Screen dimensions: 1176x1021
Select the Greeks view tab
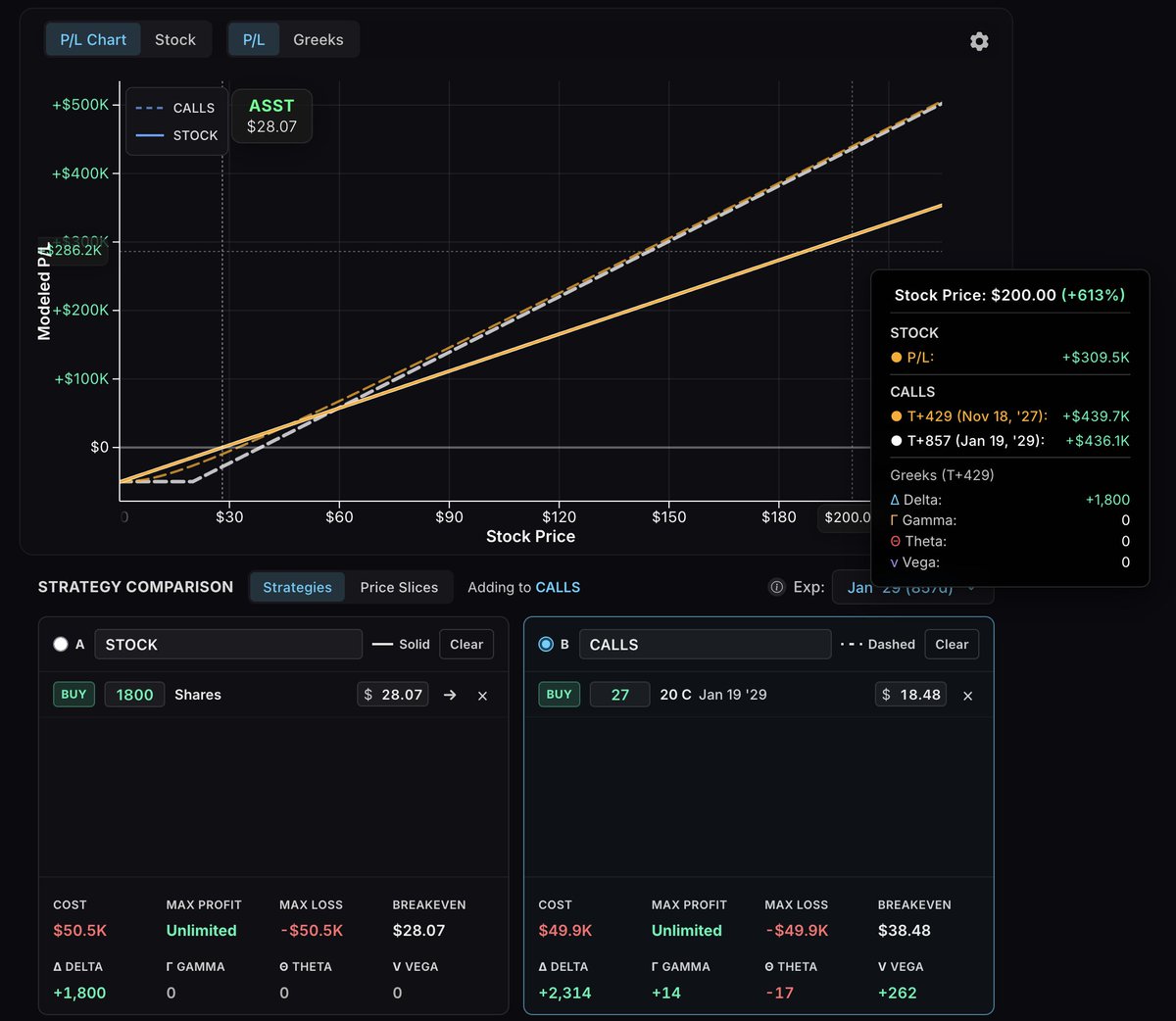pyautogui.click(x=318, y=39)
